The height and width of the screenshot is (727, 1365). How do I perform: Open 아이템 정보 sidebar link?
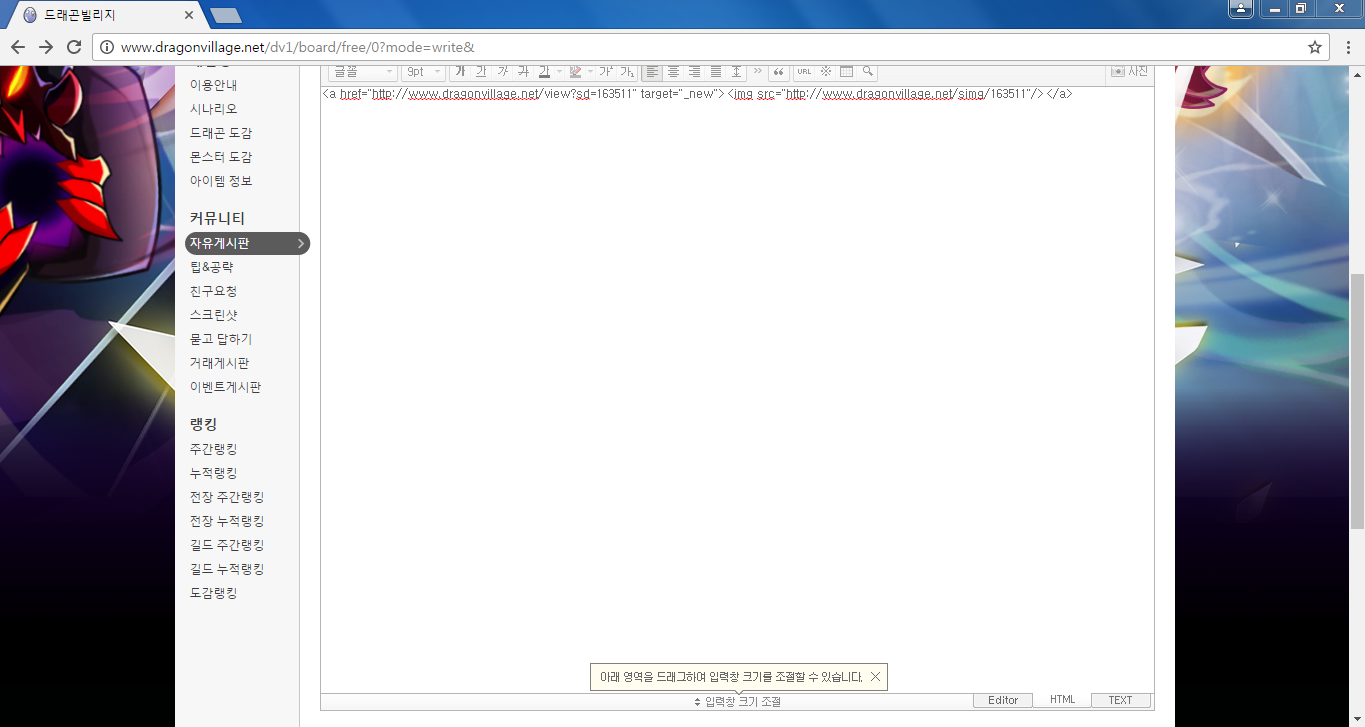pos(221,181)
